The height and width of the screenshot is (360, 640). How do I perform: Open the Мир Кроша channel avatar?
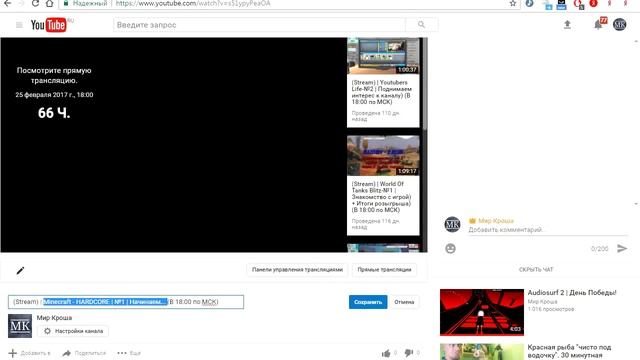pos(20,326)
